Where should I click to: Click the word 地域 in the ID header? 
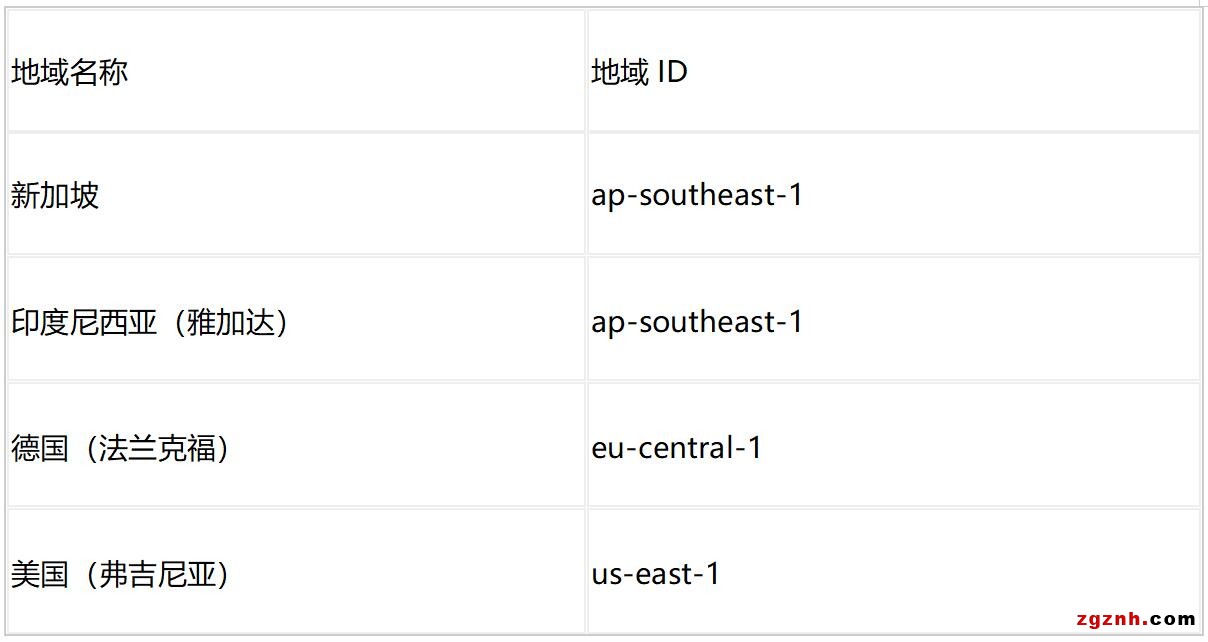[x=620, y=72]
